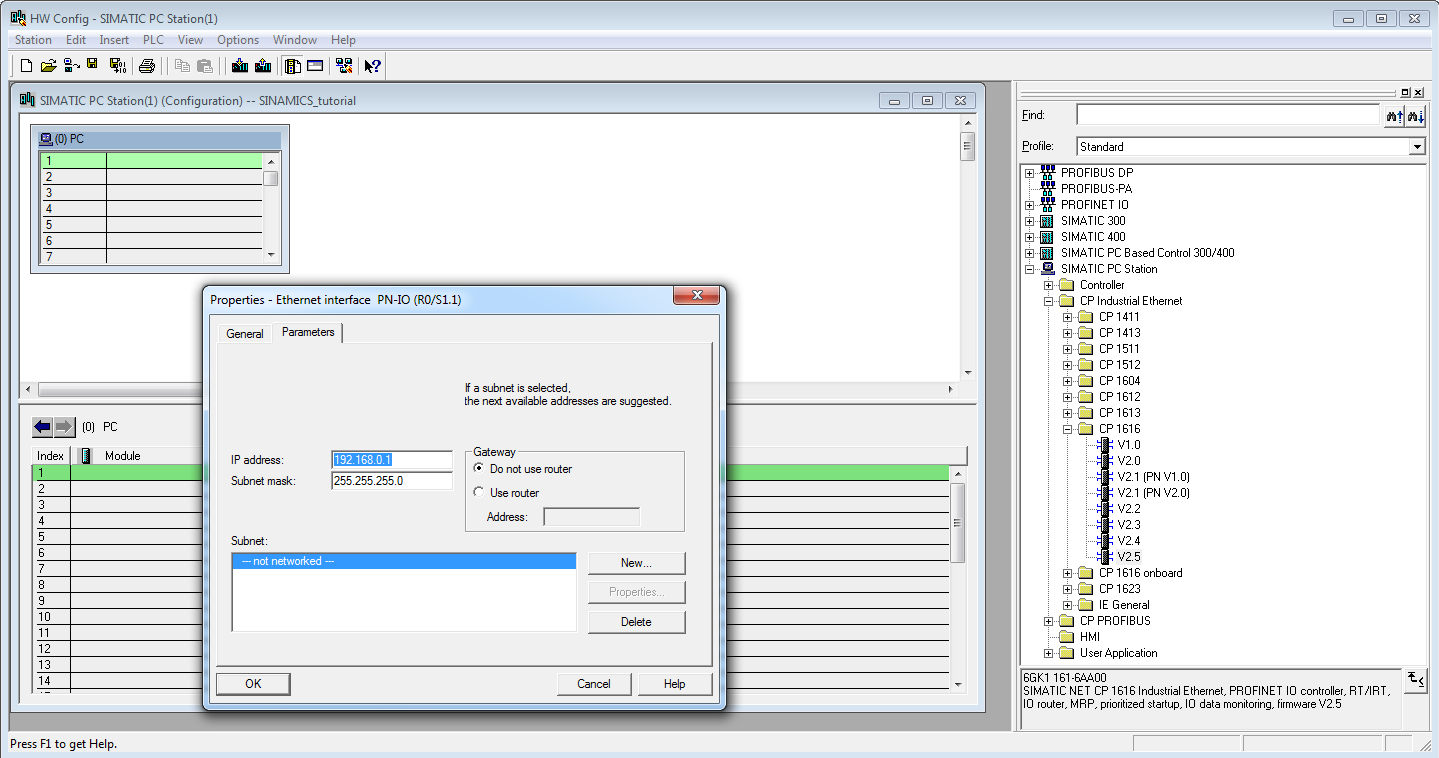This screenshot has width=1439, height=758.
Task: Click the Help button in the dialog
Action: (675, 684)
